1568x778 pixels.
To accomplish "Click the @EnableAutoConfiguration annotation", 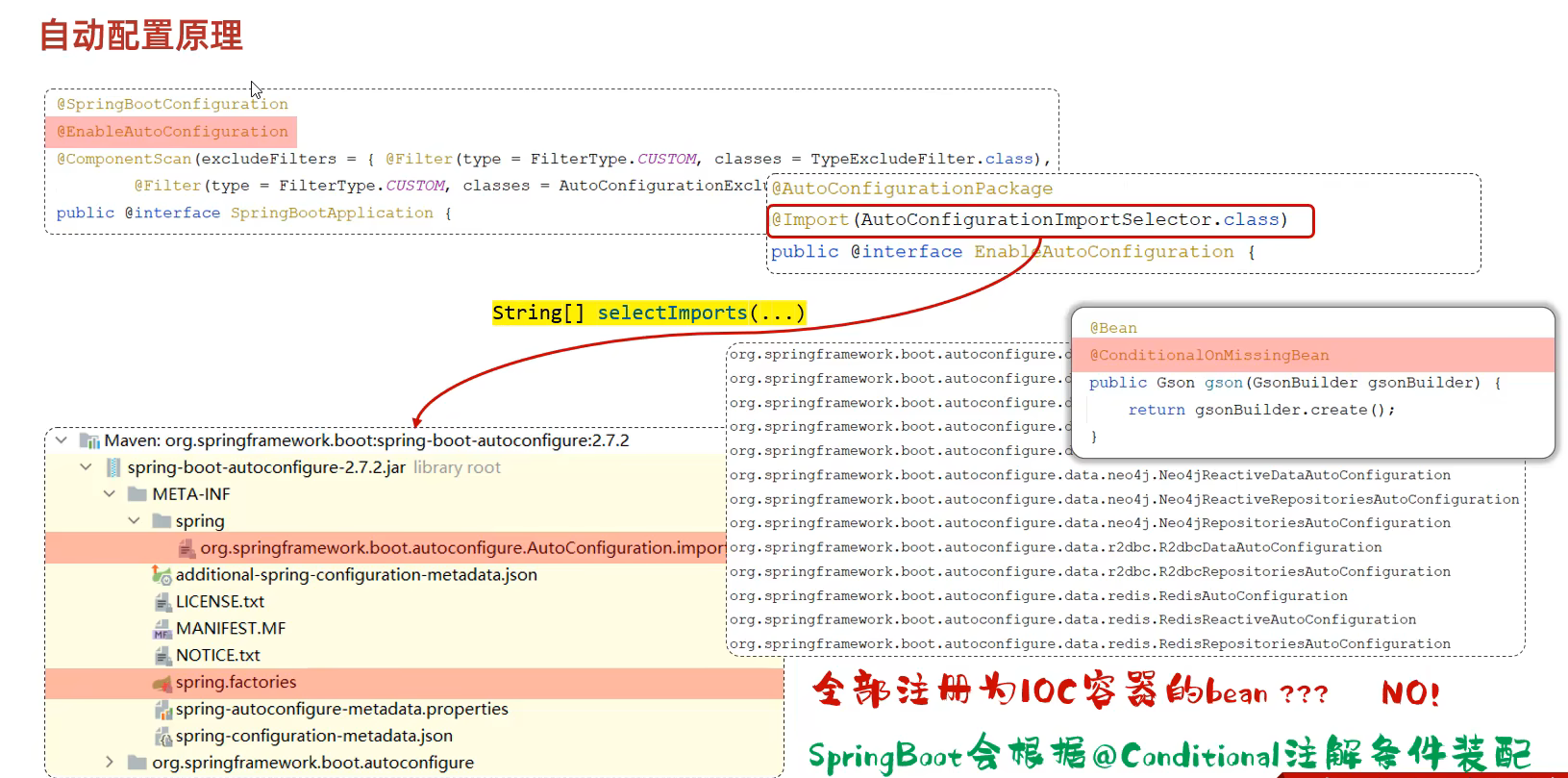I will (x=172, y=132).
